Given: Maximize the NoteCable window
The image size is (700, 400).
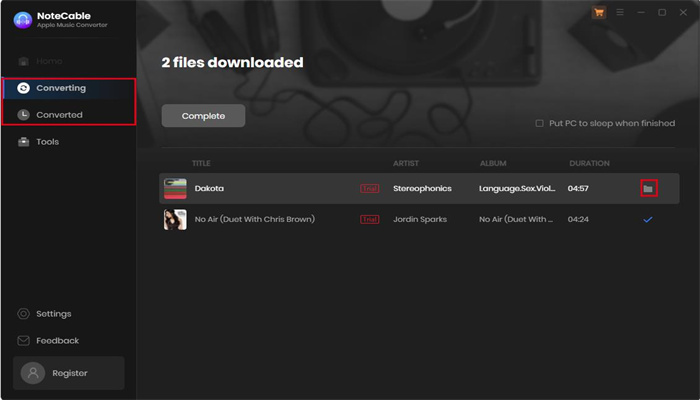Looking at the screenshot, I should 662,12.
